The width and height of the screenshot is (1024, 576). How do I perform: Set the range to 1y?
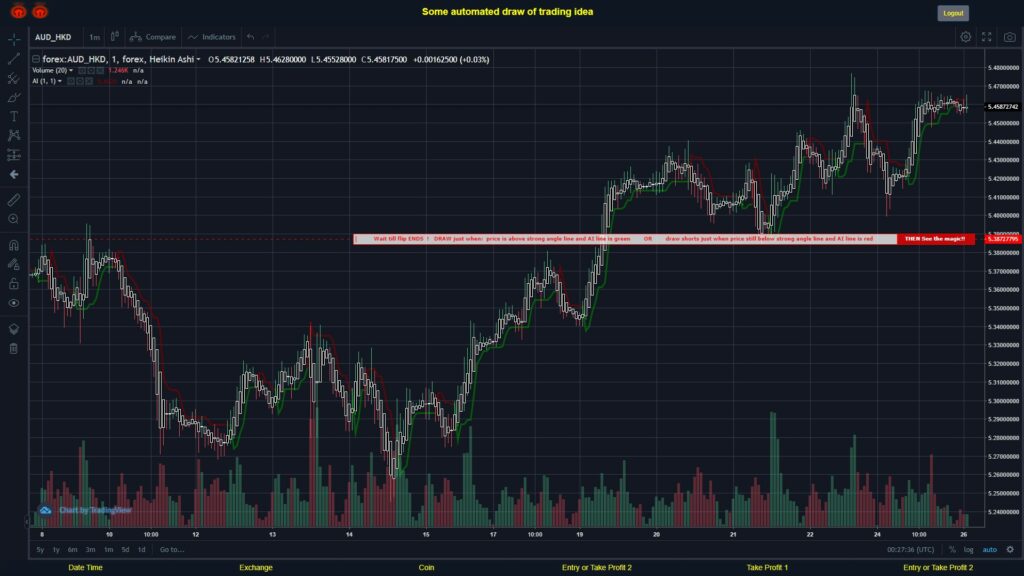pos(56,550)
